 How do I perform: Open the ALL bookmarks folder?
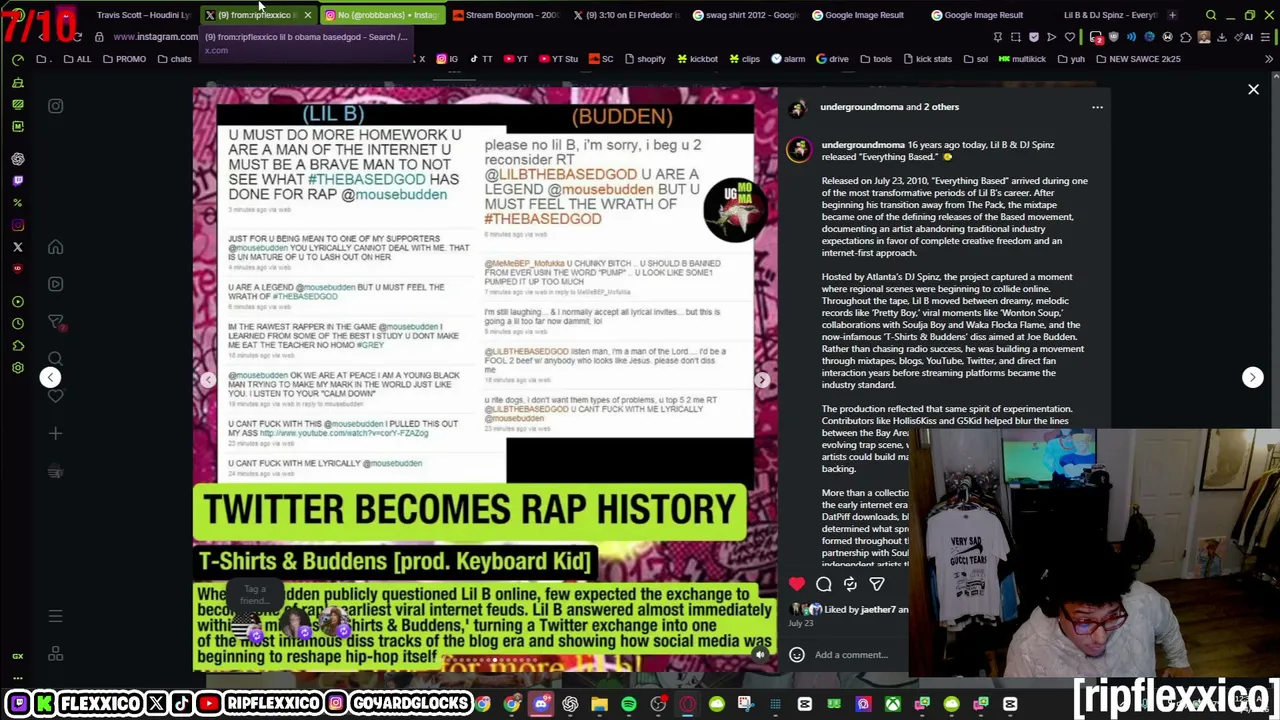point(77,59)
